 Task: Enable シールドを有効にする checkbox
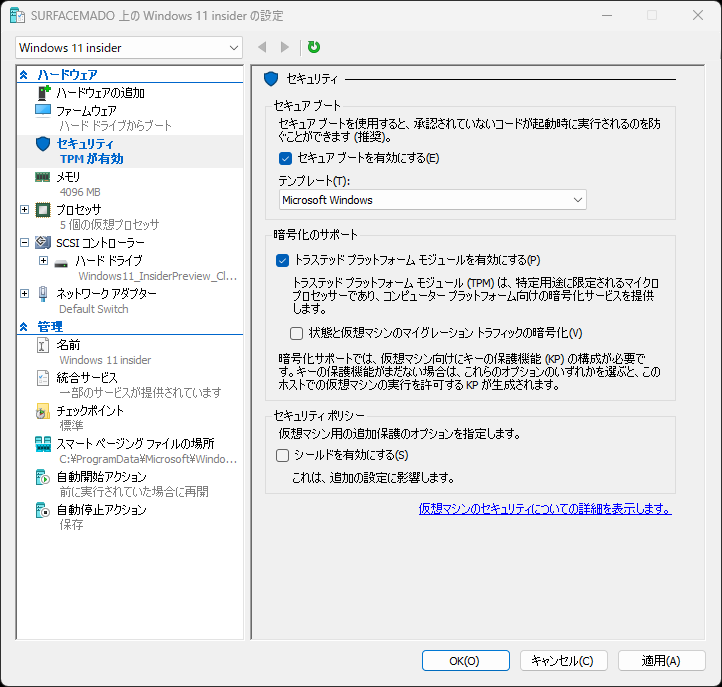[x=282, y=456]
